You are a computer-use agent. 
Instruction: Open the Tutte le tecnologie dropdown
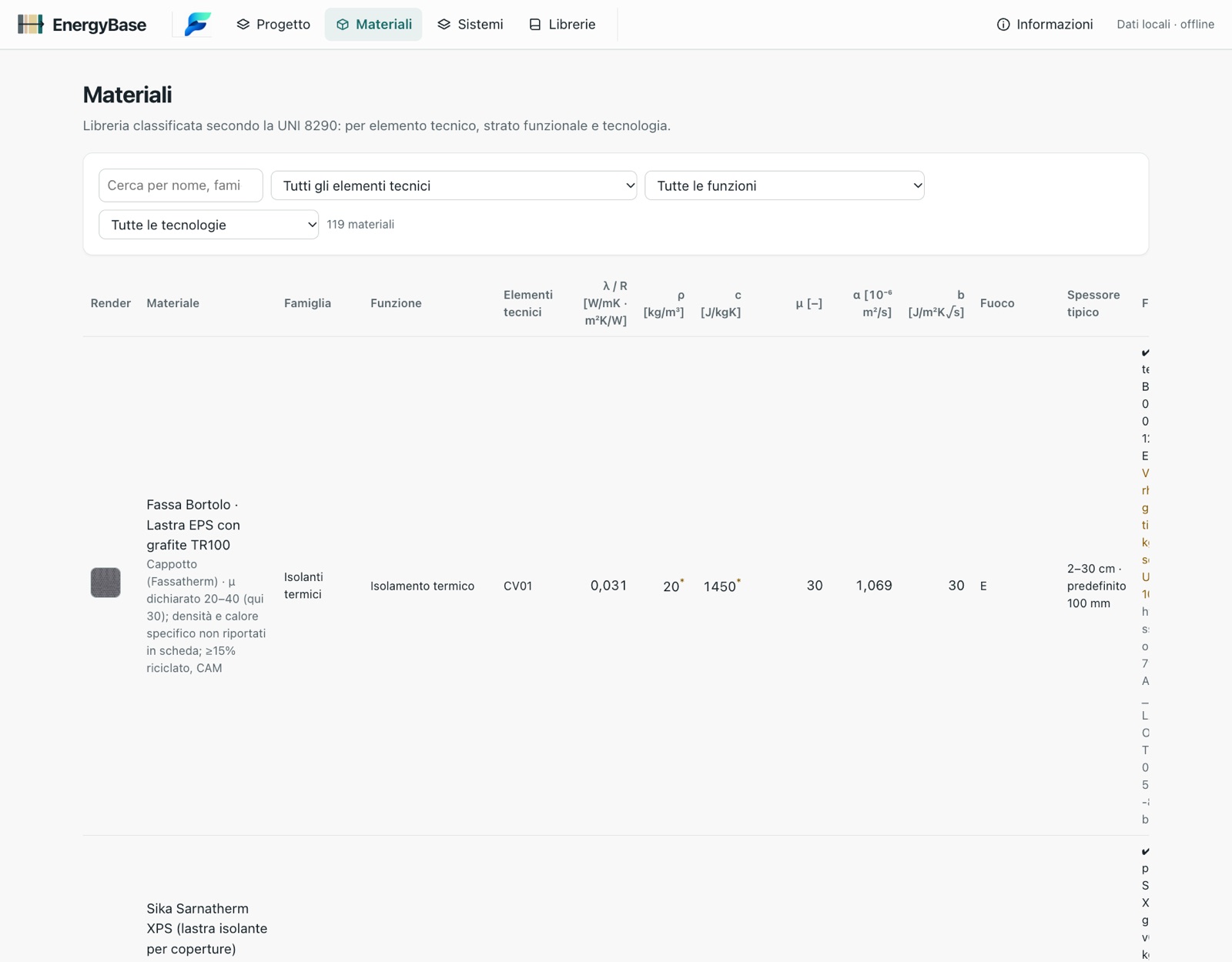click(x=209, y=225)
